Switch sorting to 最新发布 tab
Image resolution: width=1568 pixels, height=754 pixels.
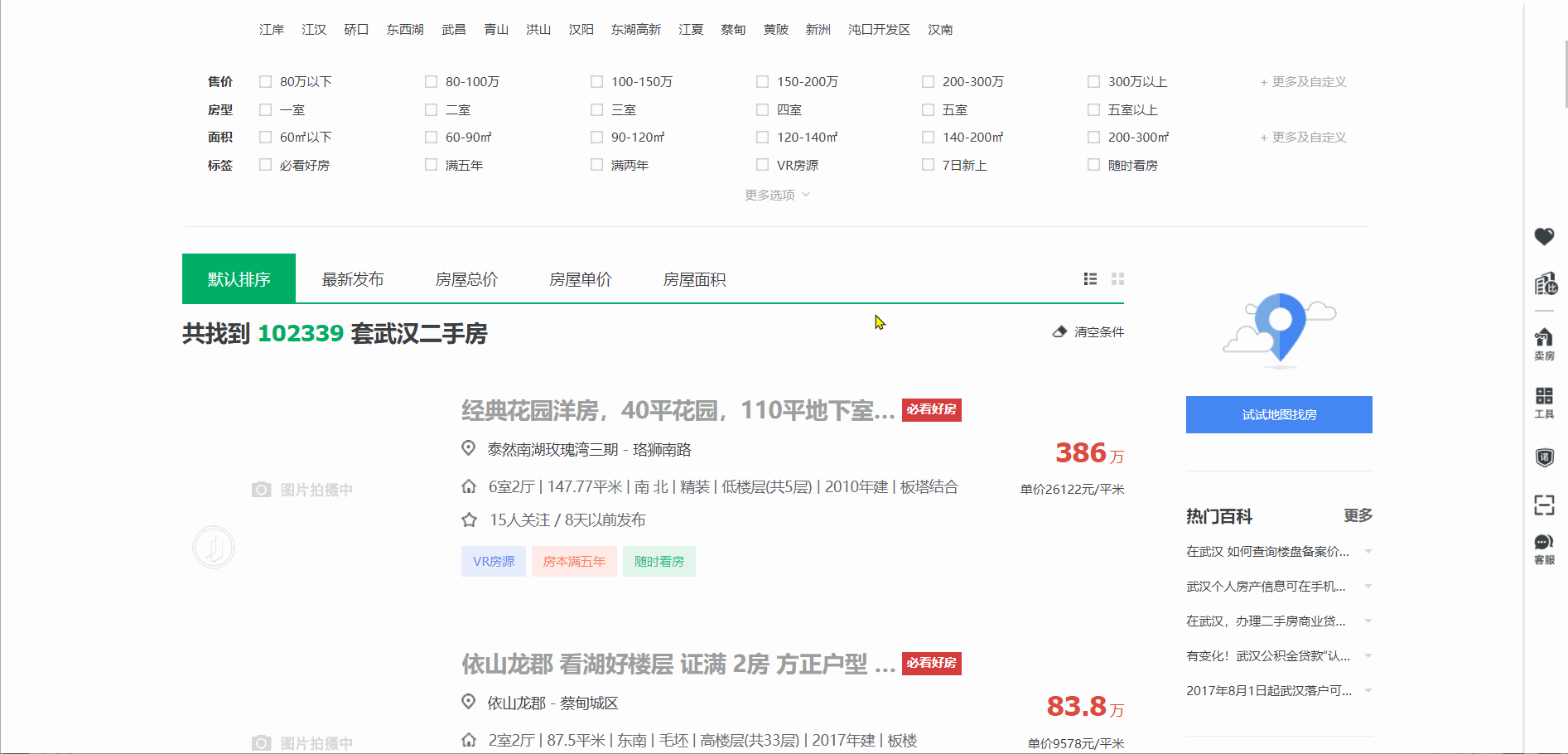tap(351, 279)
